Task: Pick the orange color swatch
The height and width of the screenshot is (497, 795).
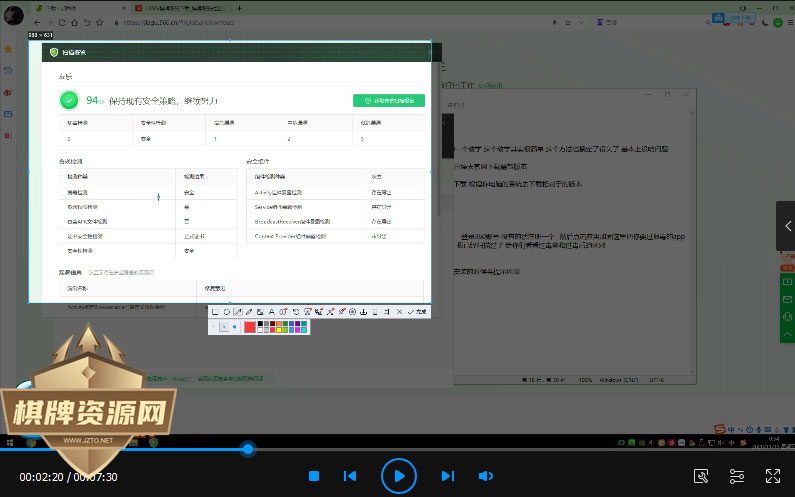Action: point(279,324)
